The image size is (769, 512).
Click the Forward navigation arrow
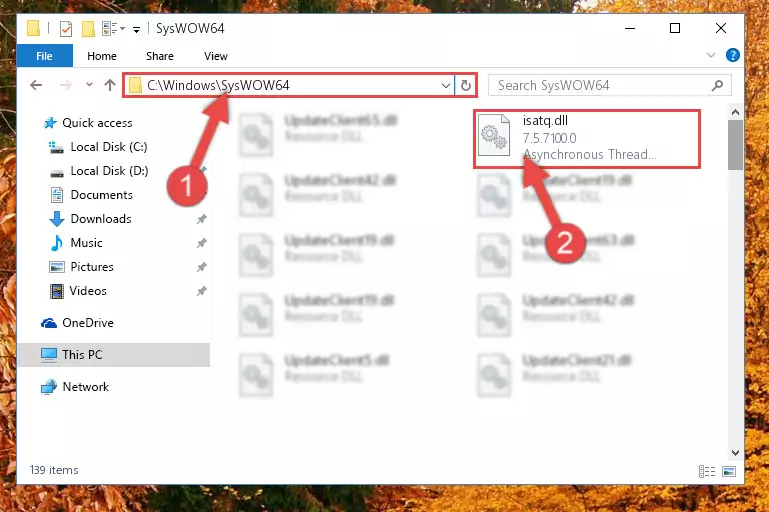coord(65,85)
